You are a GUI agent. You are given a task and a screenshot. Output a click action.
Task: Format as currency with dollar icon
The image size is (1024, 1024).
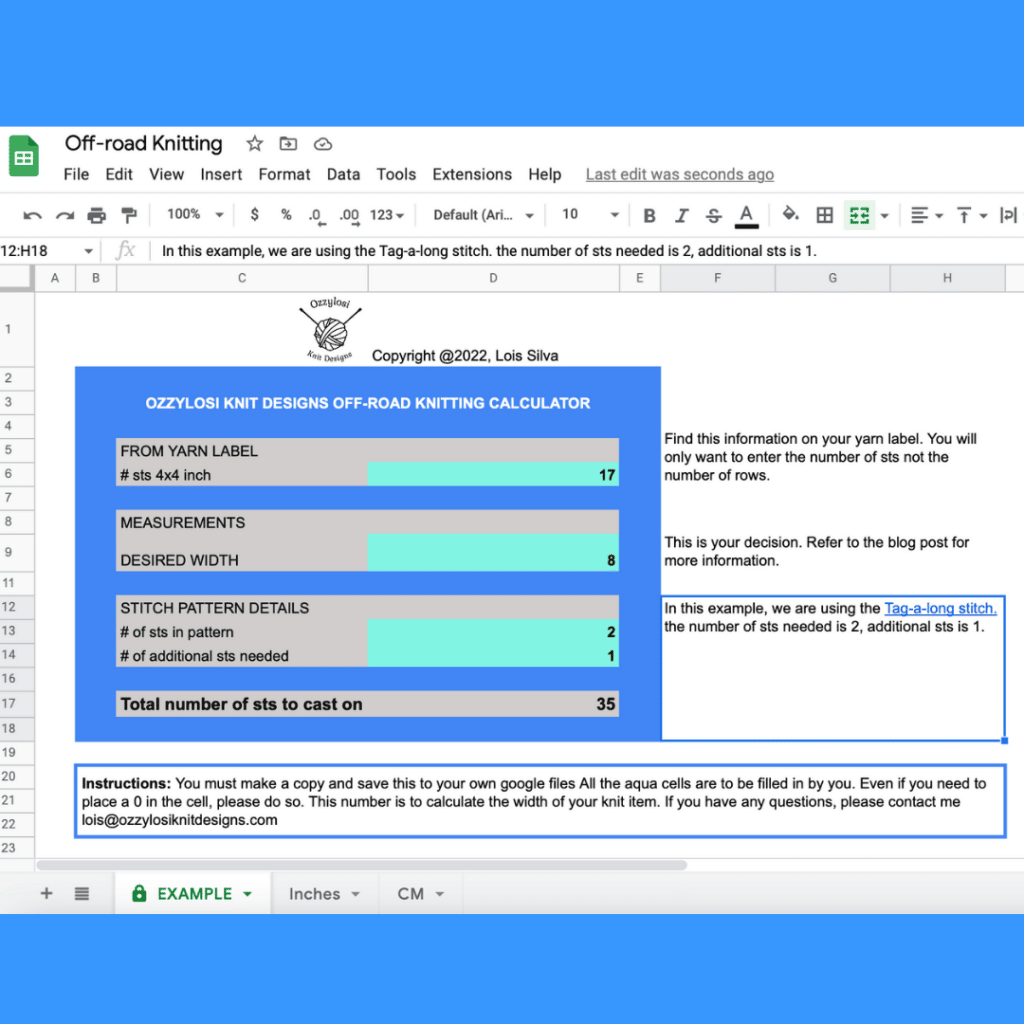coord(255,214)
